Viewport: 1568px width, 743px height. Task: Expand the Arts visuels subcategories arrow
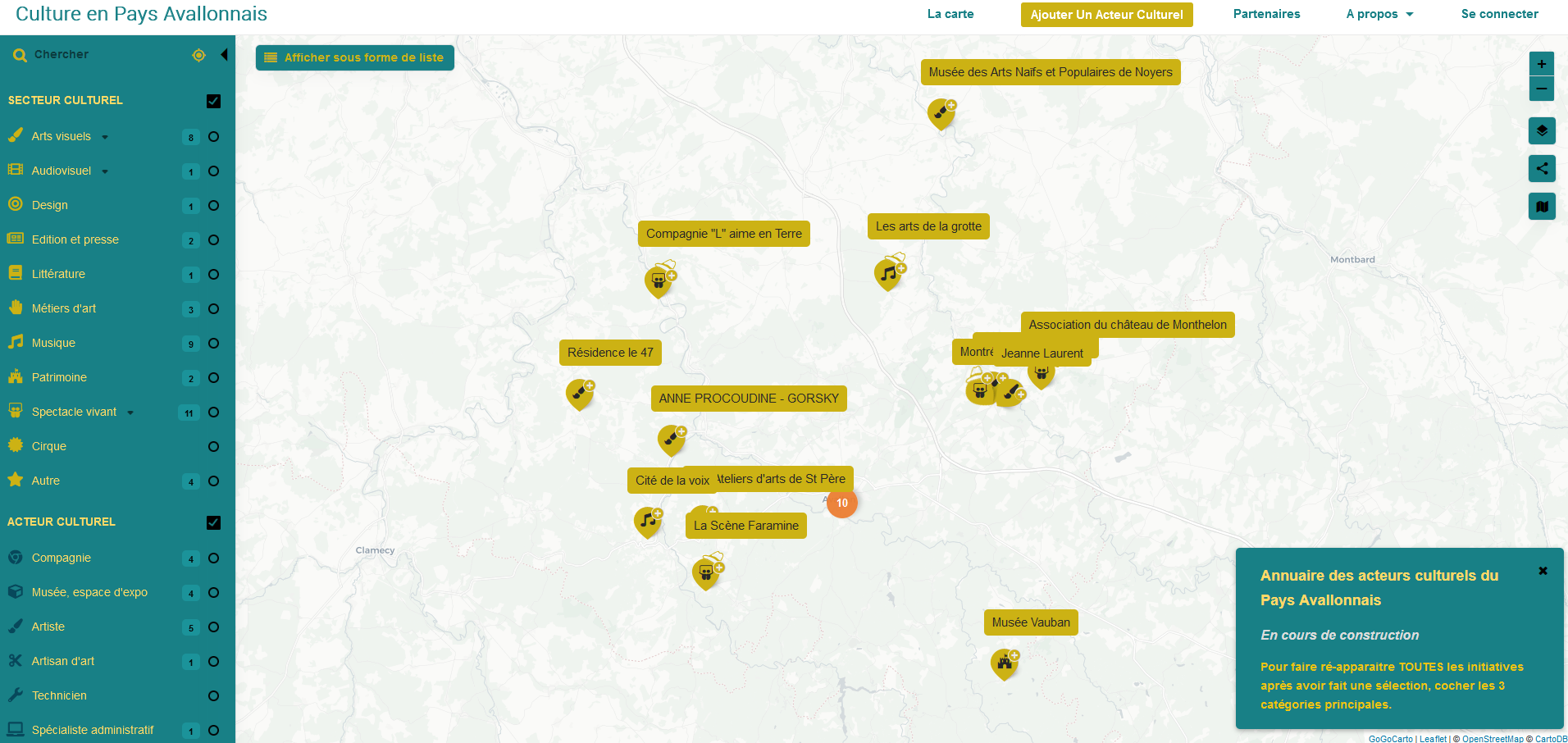(x=105, y=137)
